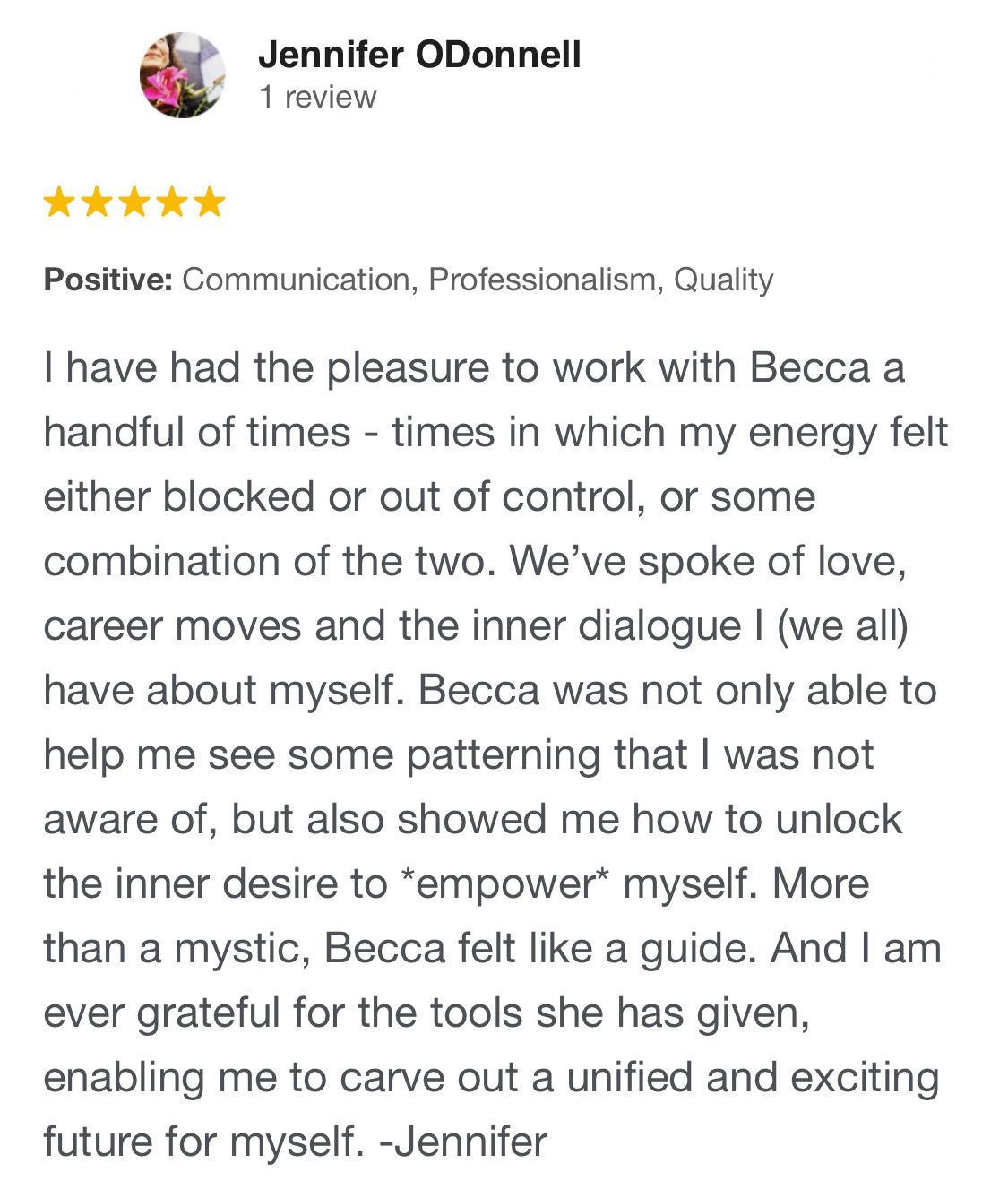
Task: Click the reviewer name Jennifer ODonnell
Action: click(x=419, y=55)
